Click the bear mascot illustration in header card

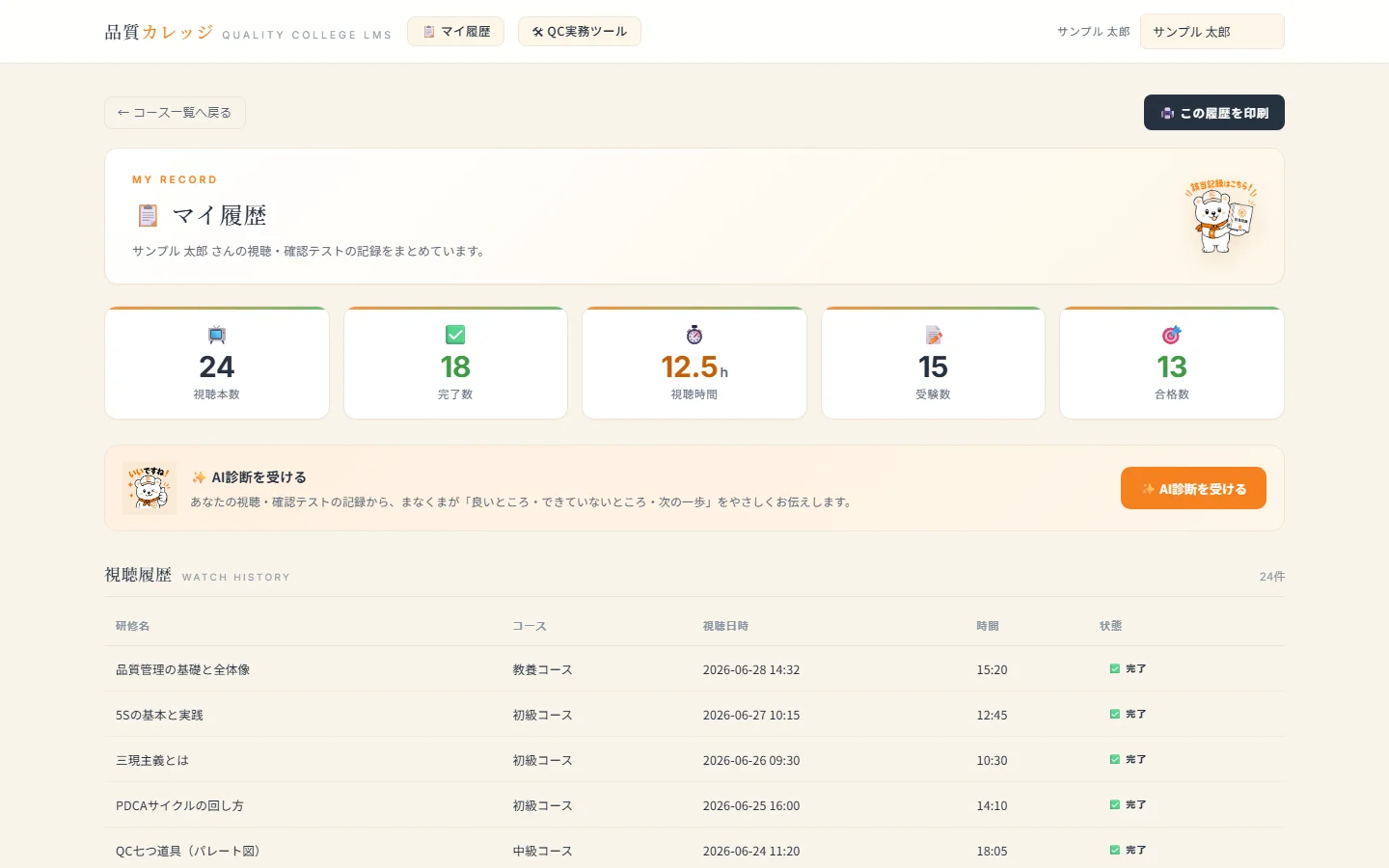click(x=1221, y=216)
